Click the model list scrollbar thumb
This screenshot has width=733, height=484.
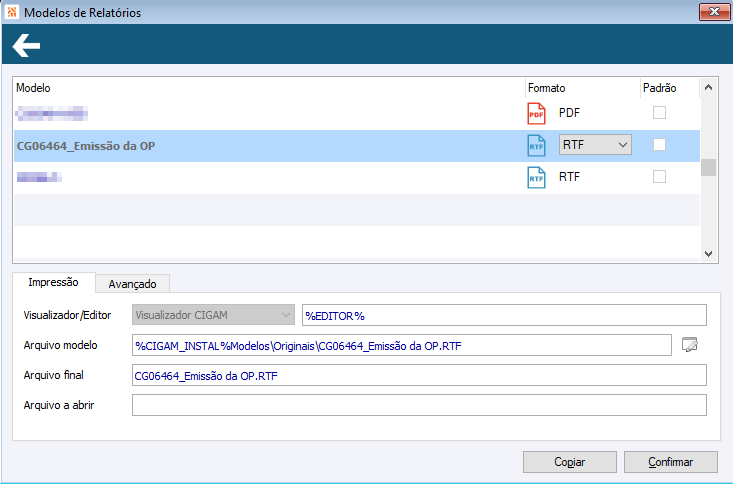click(x=708, y=167)
